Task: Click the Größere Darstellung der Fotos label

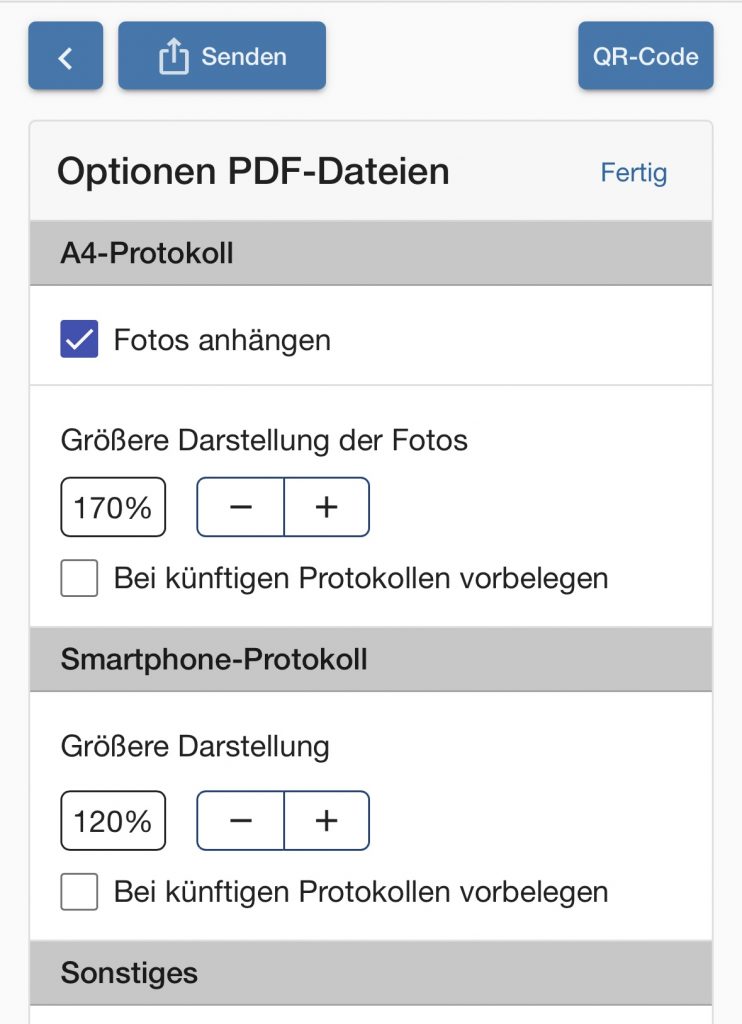Action: coord(264,440)
